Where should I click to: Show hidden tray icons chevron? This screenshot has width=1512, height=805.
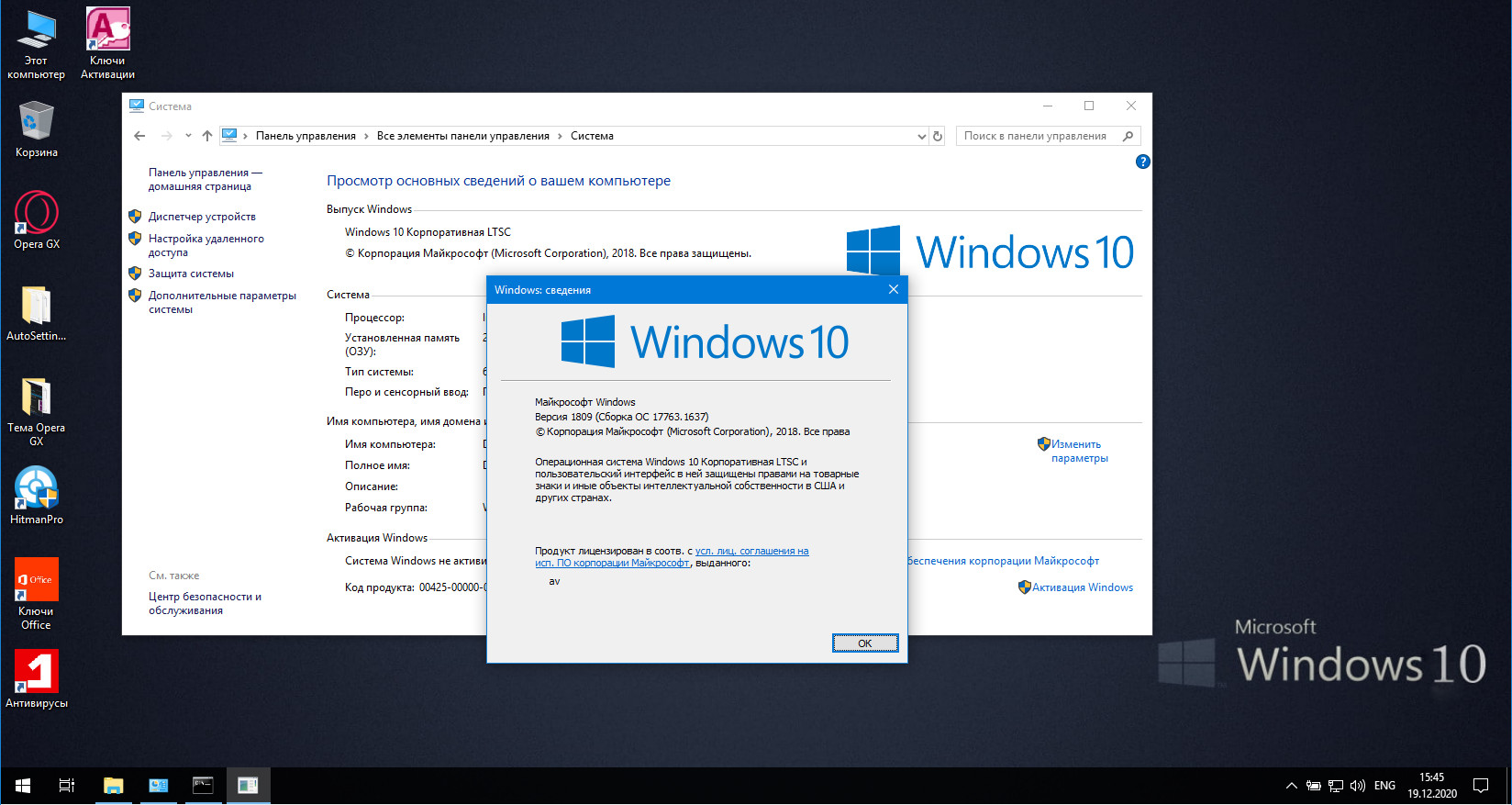click(1292, 786)
